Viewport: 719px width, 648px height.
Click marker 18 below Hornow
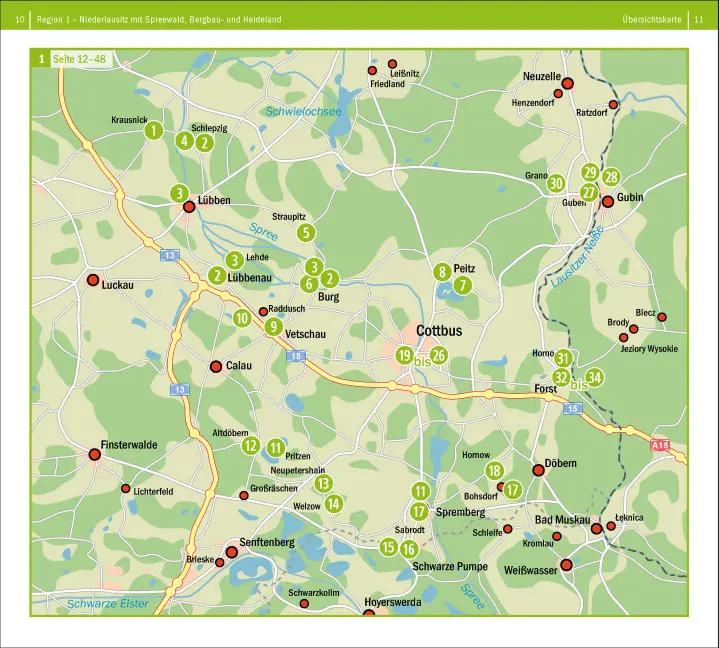(494, 471)
